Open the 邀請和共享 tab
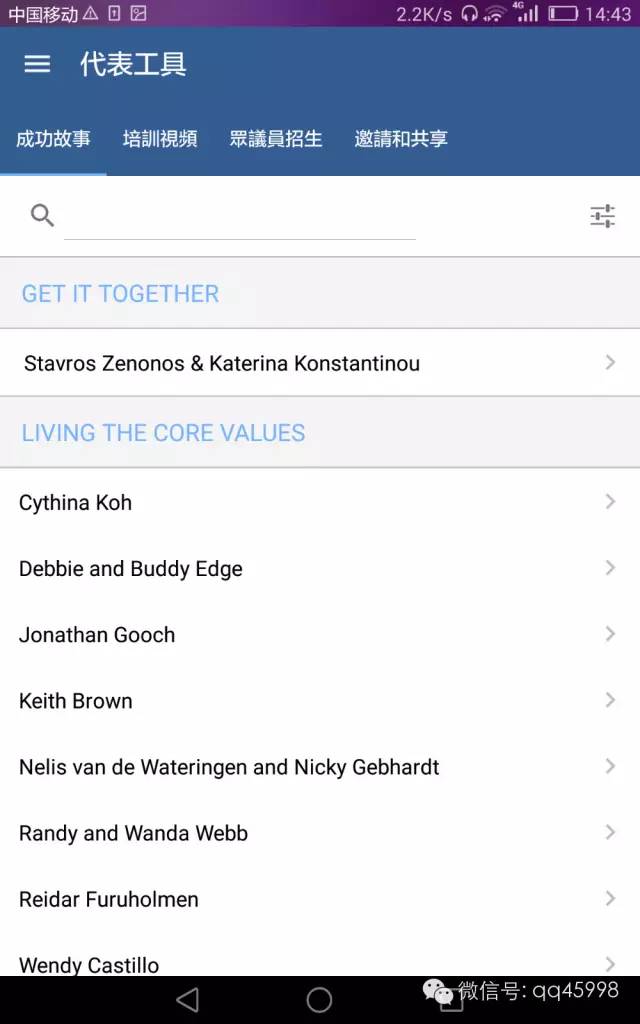The height and width of the screenshot is (1024, 640). [401, 139]
